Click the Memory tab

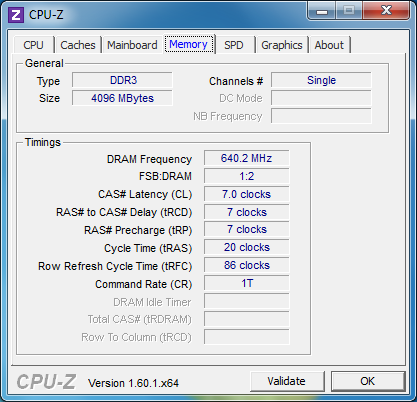pos(188,44)
